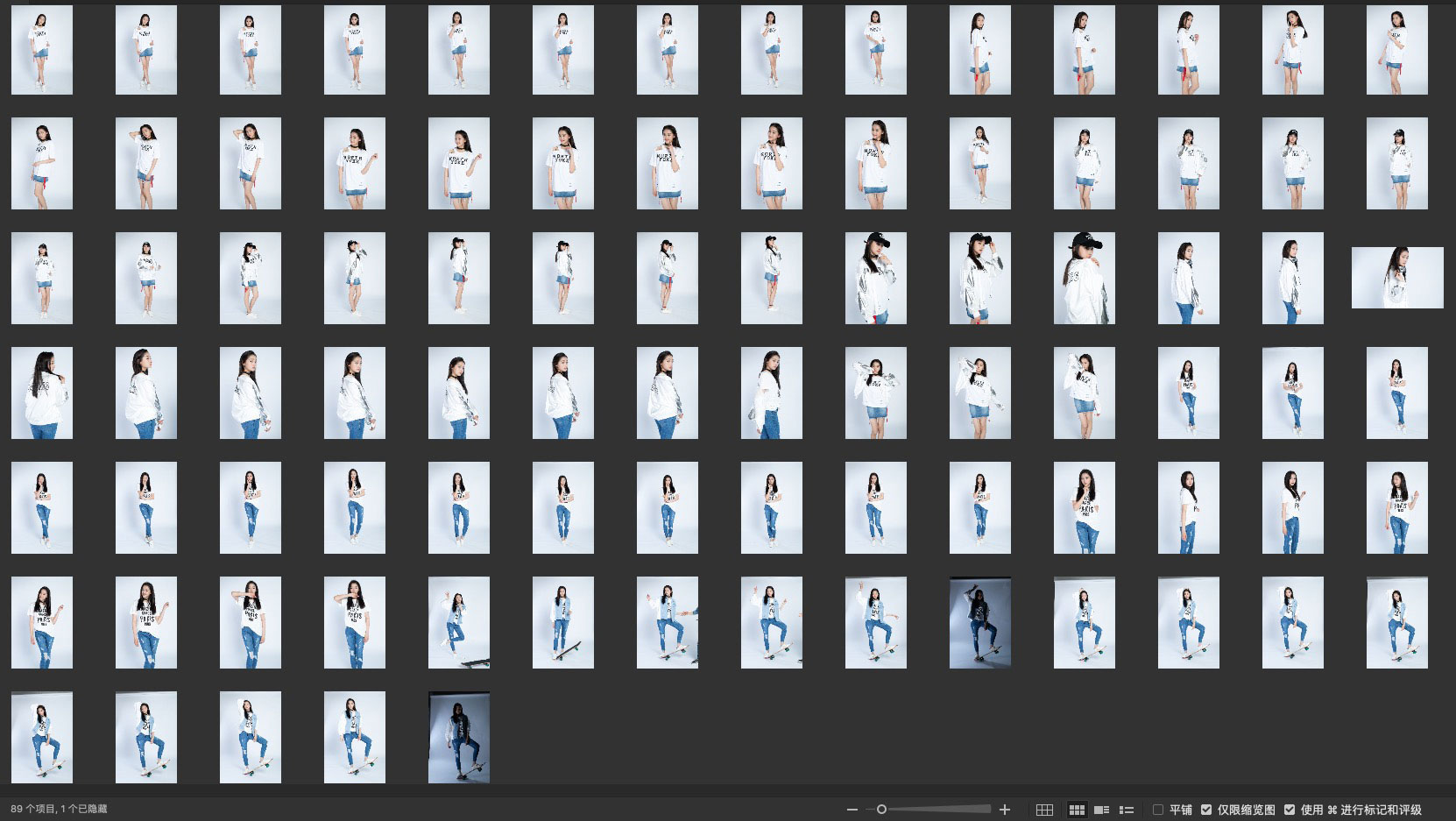
Task: Select the last thumbnail in the fifth row
Action: point(1396,507)
